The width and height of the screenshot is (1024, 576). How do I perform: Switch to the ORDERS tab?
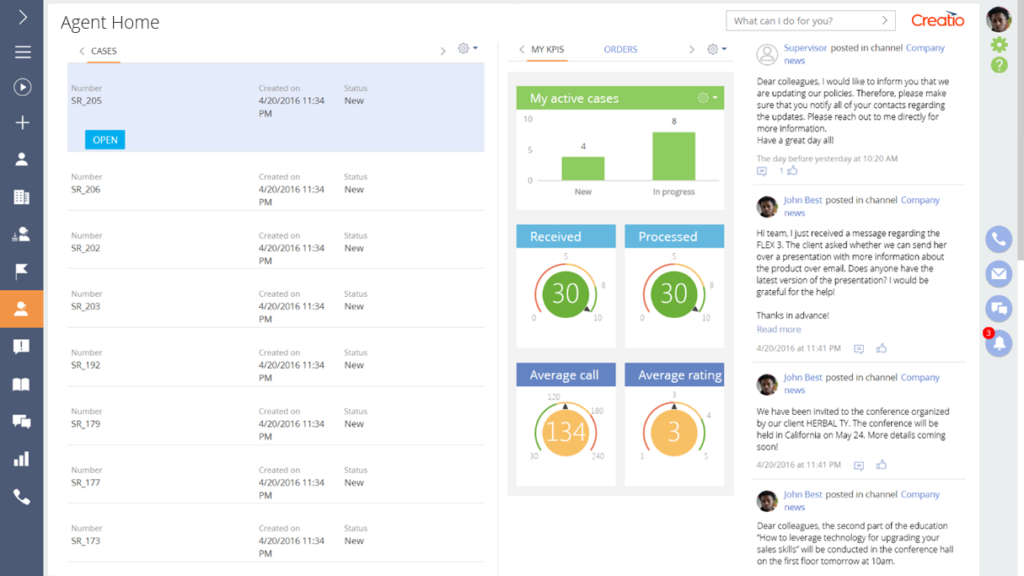coord(620,49)
